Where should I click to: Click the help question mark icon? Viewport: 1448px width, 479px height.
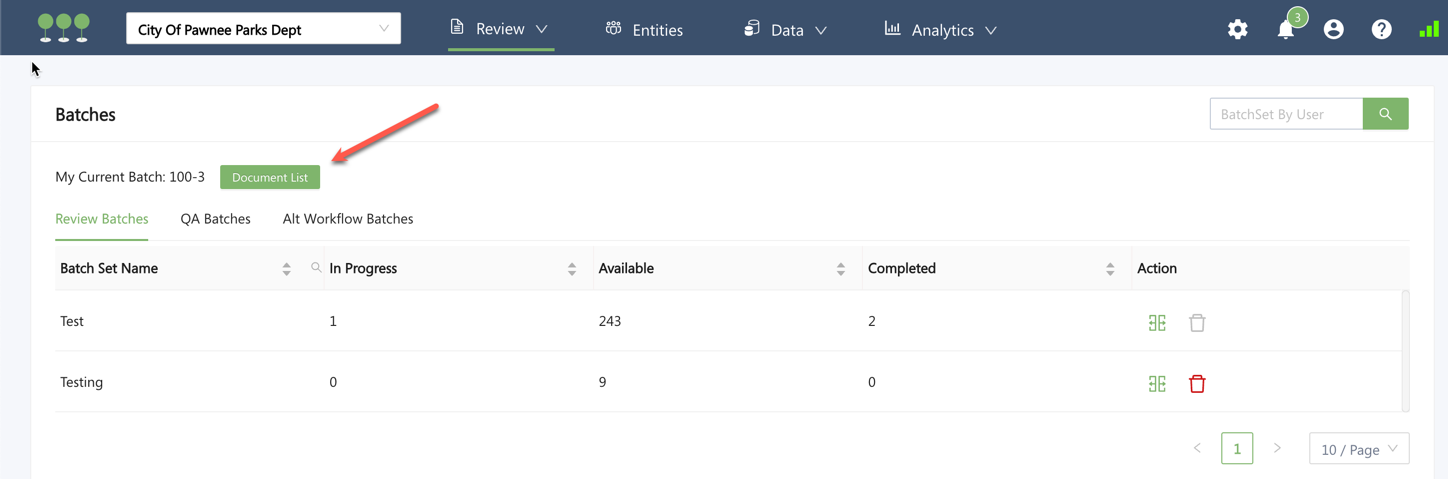(x=1381, y=30)
